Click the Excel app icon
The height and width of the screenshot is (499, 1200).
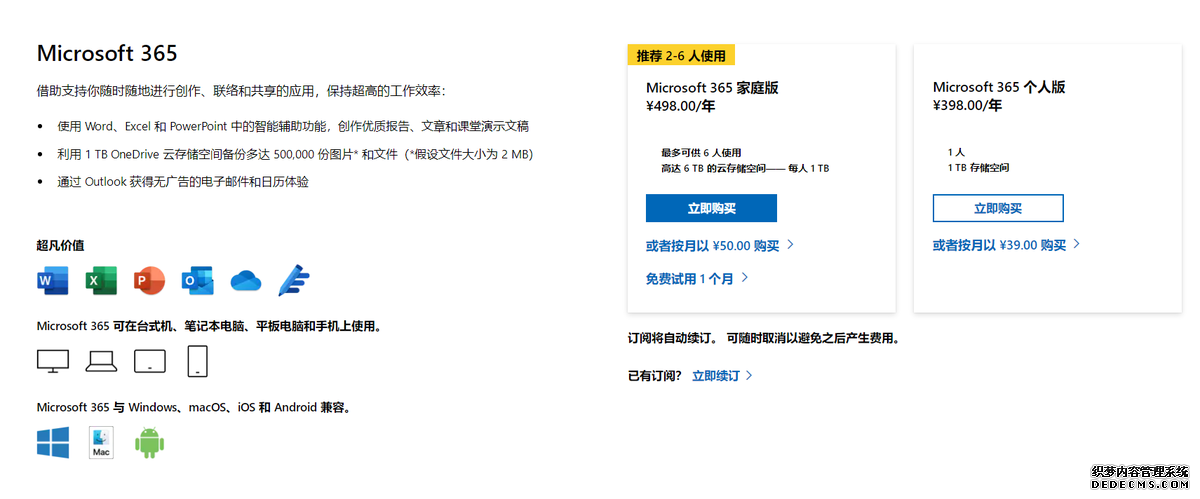(x=101, y=281)
